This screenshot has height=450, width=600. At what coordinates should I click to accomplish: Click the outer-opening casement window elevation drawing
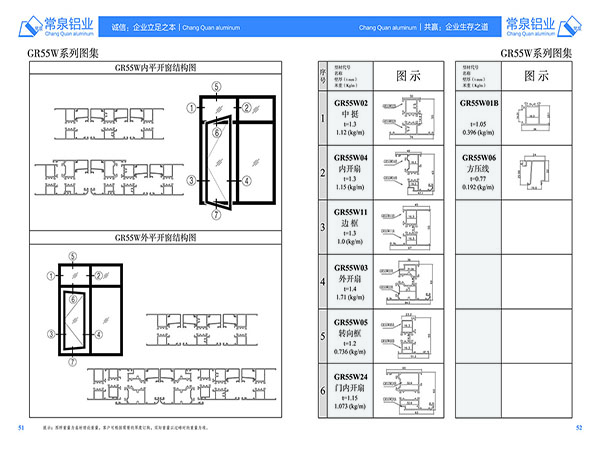click(90, 310)
